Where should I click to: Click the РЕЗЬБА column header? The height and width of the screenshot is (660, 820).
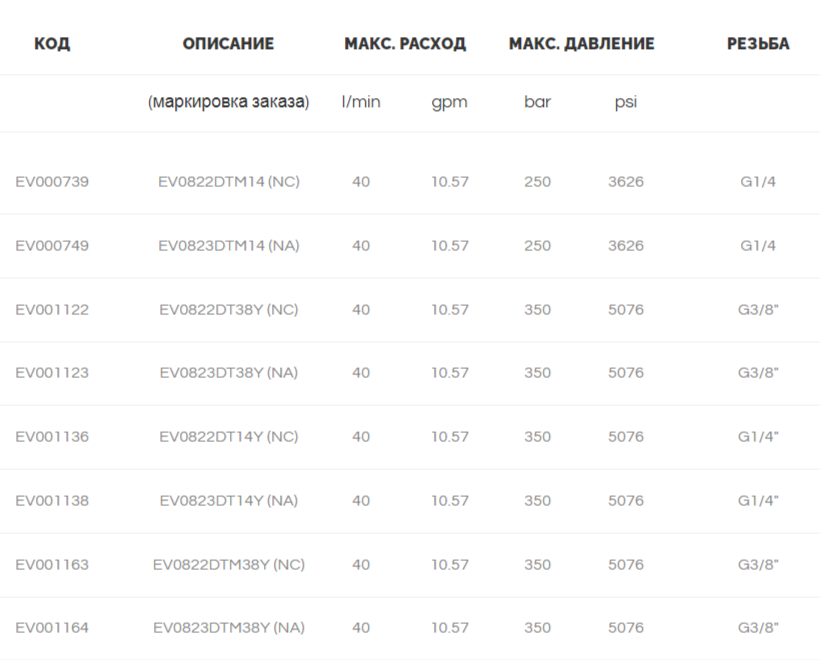click(758, 43)
